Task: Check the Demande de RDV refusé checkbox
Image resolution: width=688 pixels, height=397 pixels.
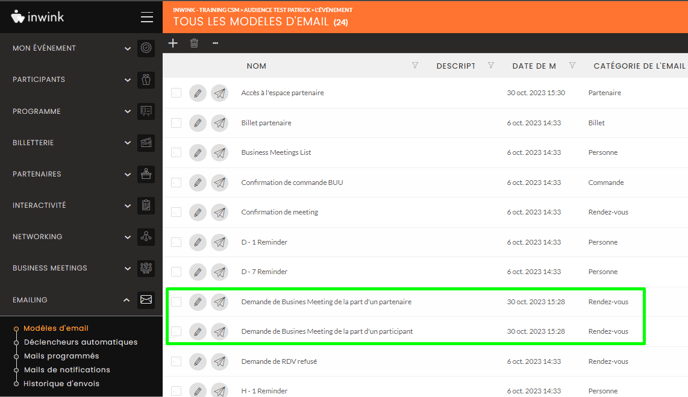Action: (x=176, y=361)
